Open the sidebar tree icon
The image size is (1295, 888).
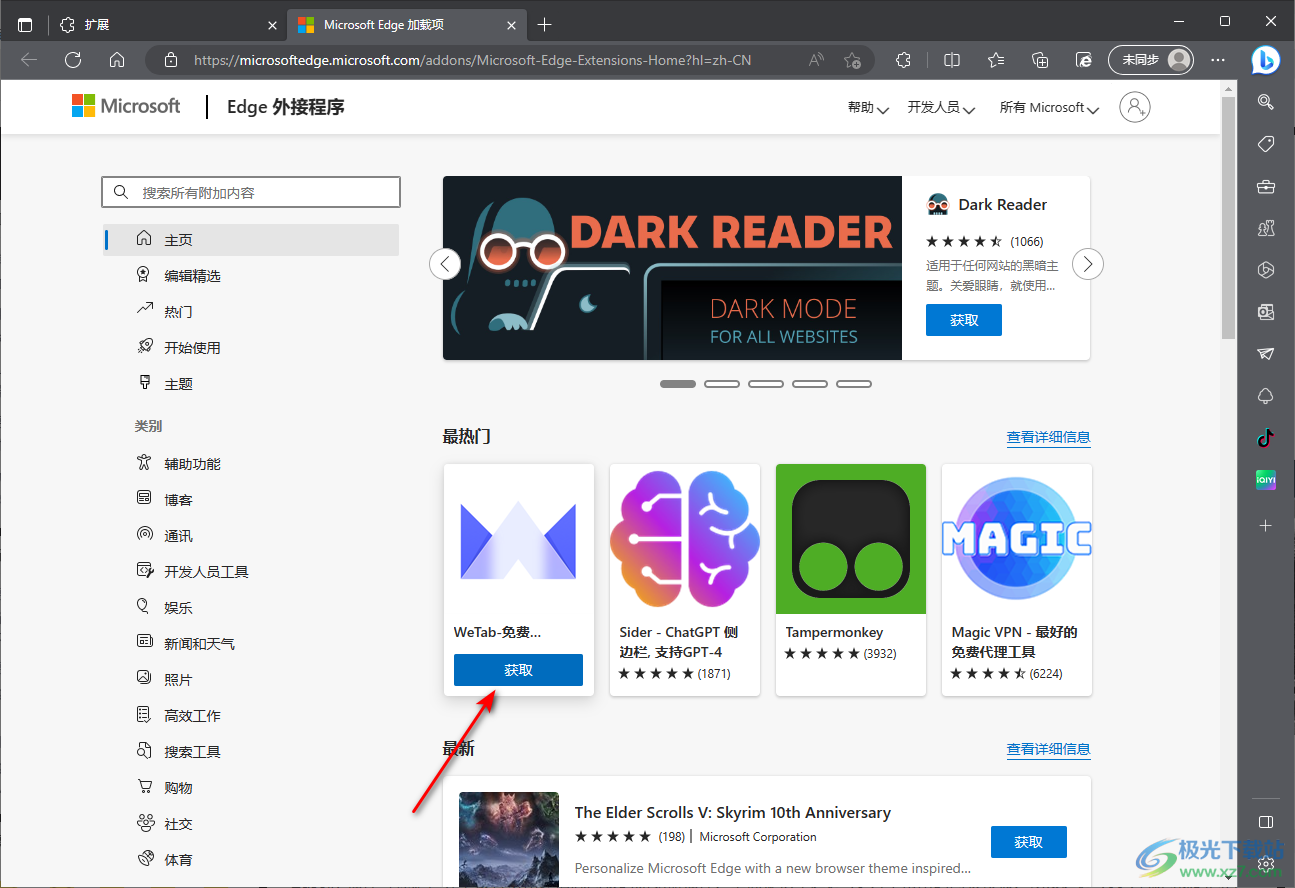click(x=1266, y=396)
